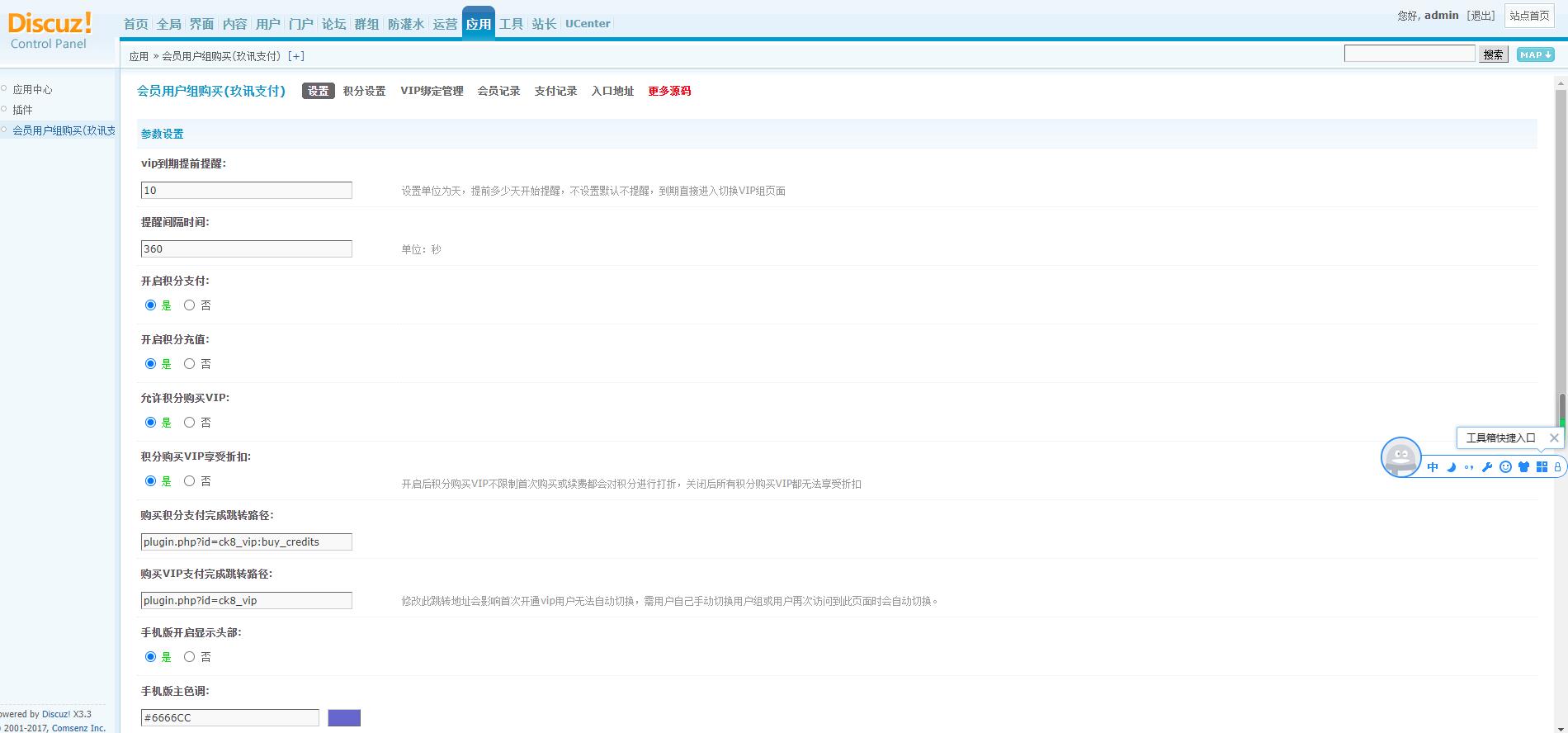Select 否 for 允许积分购买VIP
Viewport: 1568px width, 733px height.
coord(190,423)
